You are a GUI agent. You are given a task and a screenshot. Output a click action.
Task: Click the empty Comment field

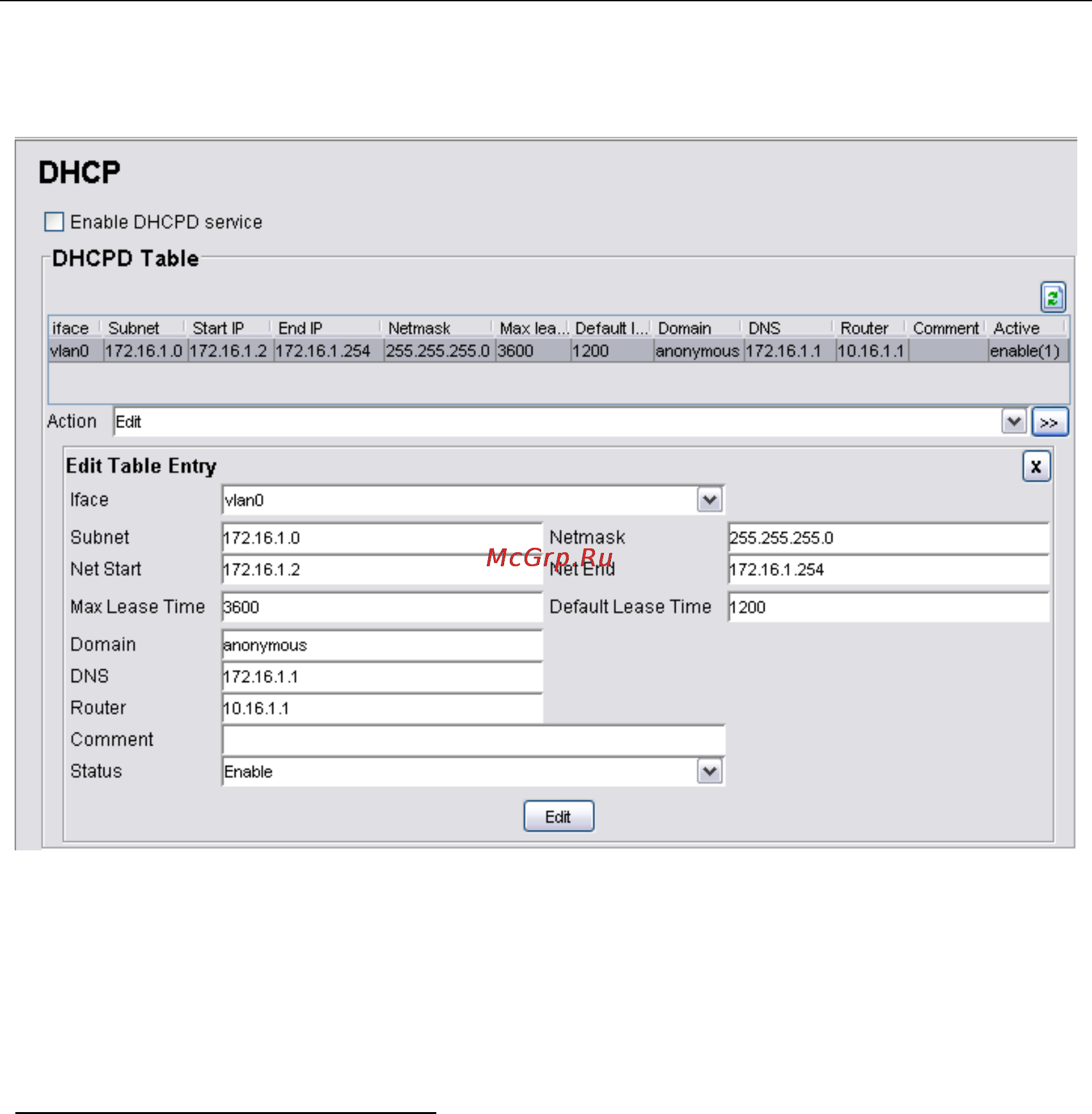(x=473, y=740)
